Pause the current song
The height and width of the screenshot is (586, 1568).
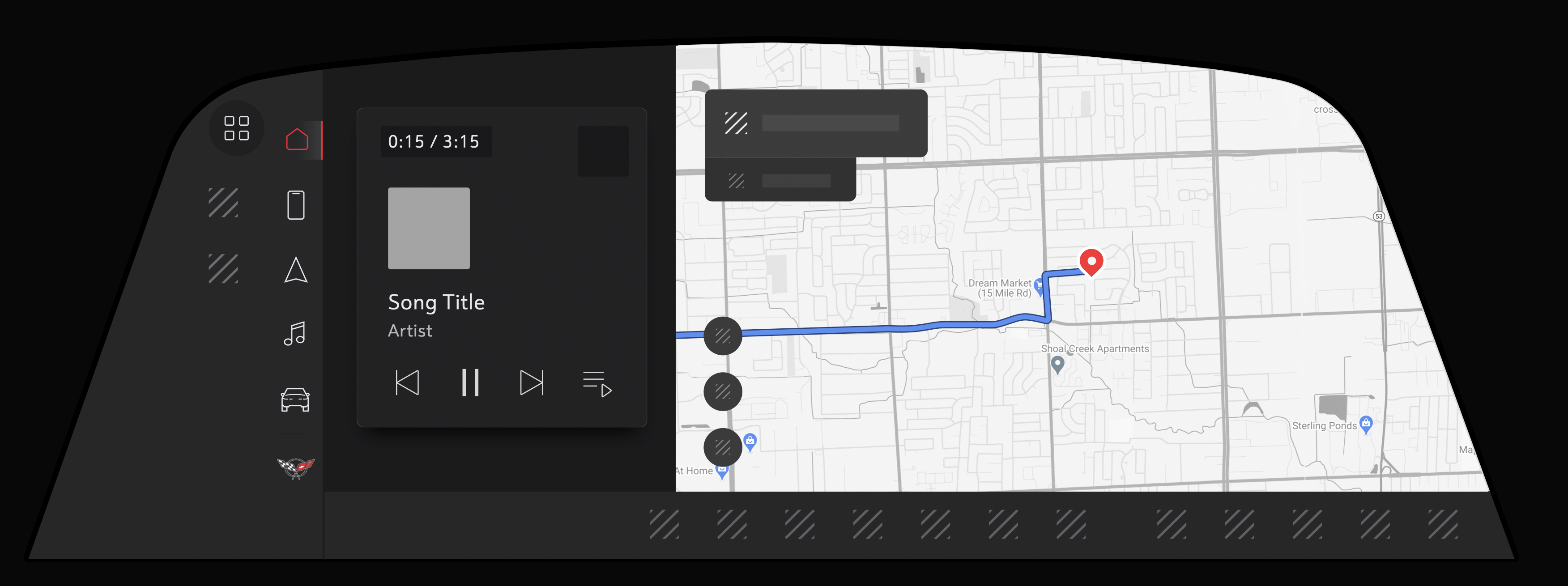pyautogui.click(x=470, y=383)
